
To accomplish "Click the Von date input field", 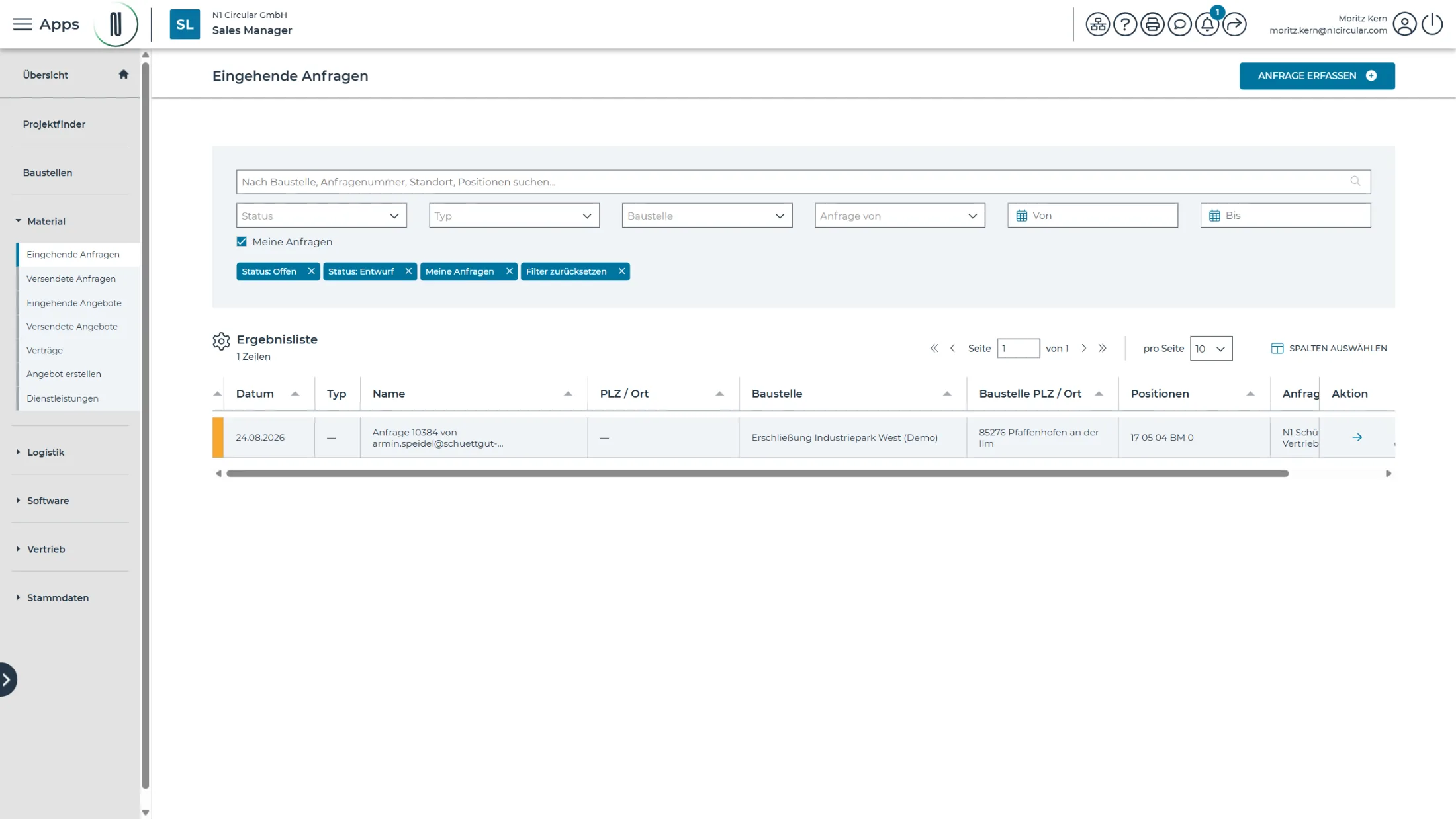I will (x=1093, y=216).
